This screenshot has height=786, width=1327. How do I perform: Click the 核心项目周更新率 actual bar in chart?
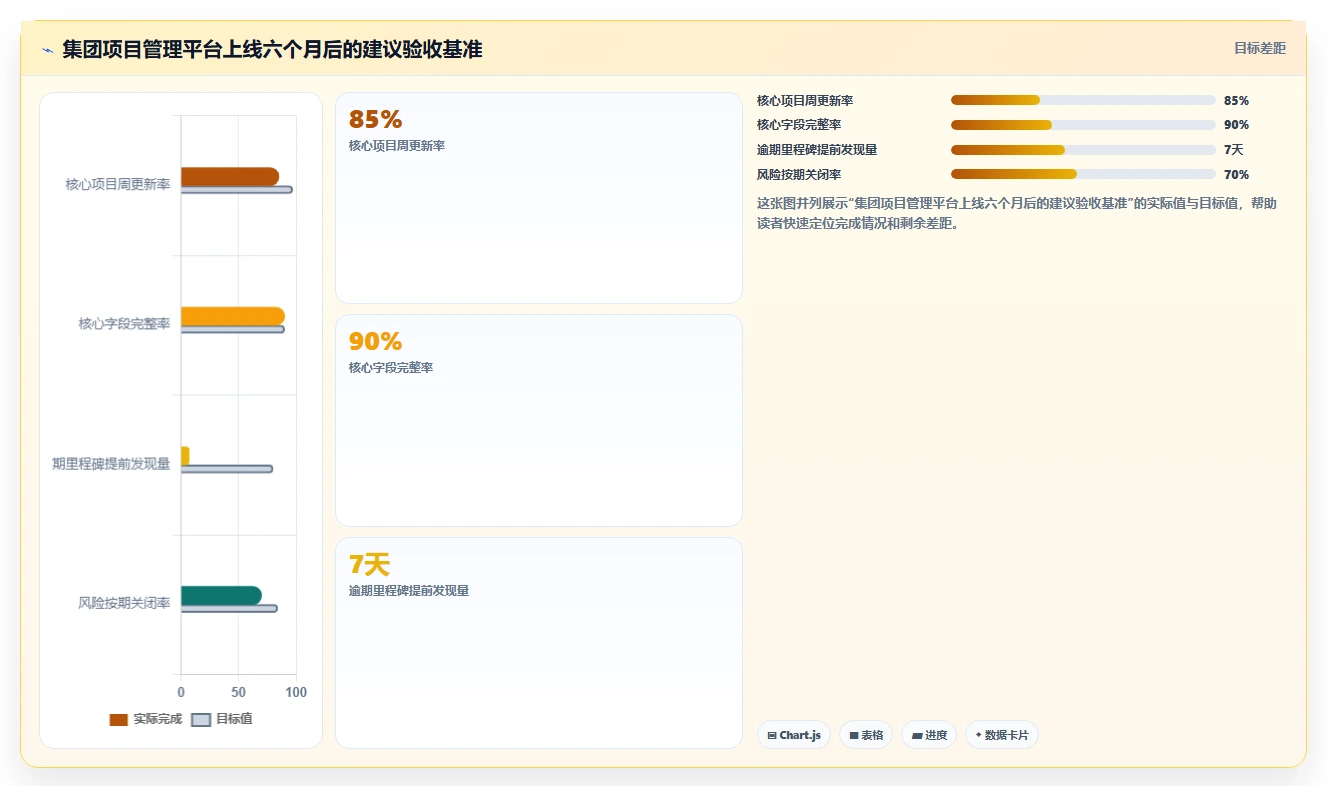pos(230,176)
